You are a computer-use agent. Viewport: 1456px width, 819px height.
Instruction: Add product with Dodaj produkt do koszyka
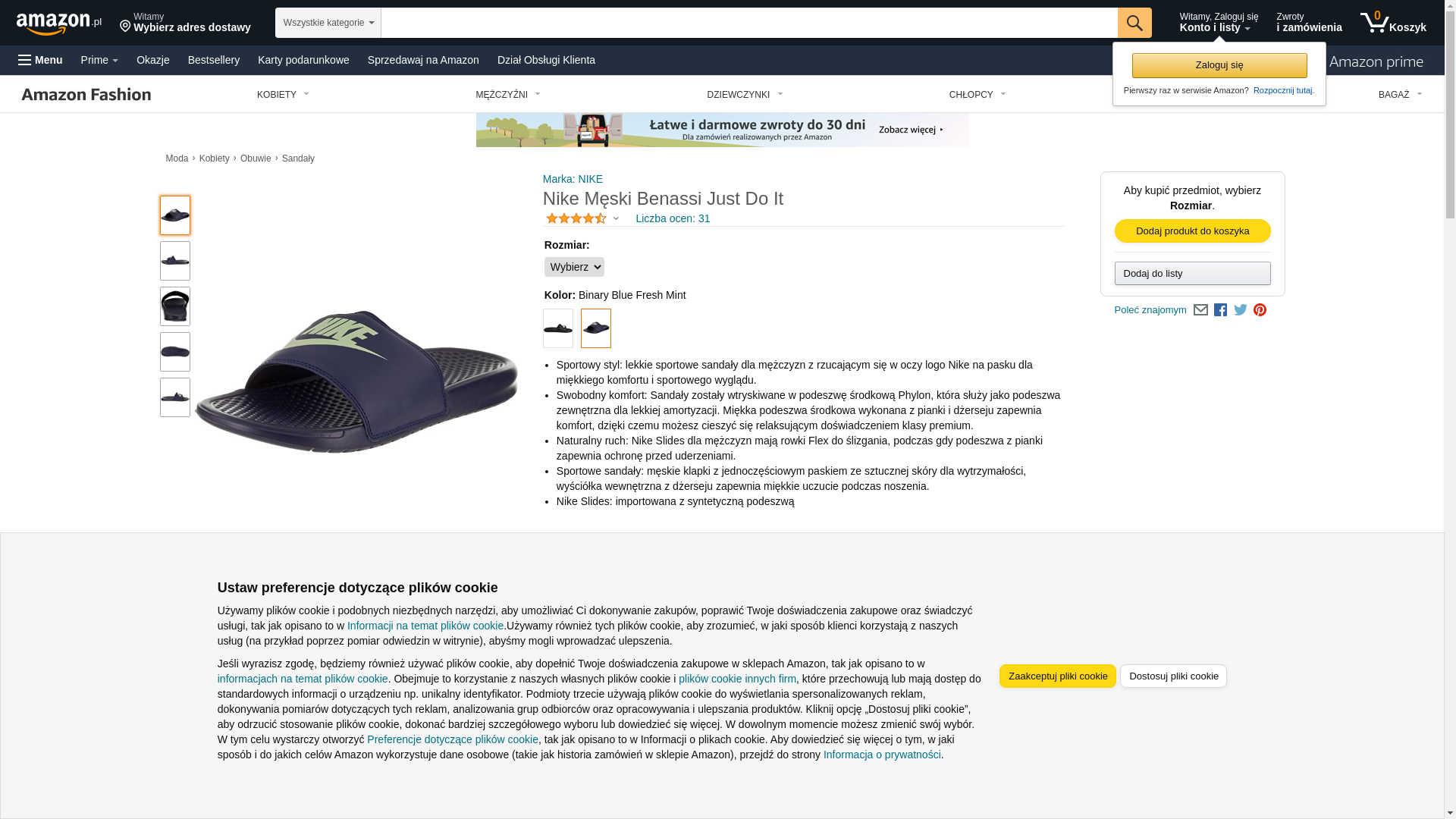click(1192, 231)
